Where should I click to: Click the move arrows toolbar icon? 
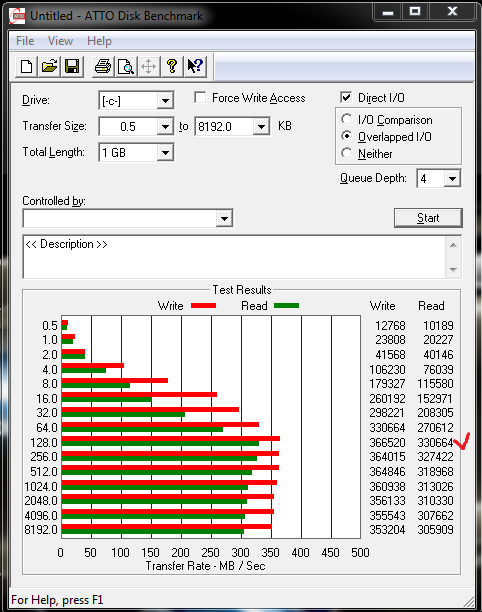[149, 66]
